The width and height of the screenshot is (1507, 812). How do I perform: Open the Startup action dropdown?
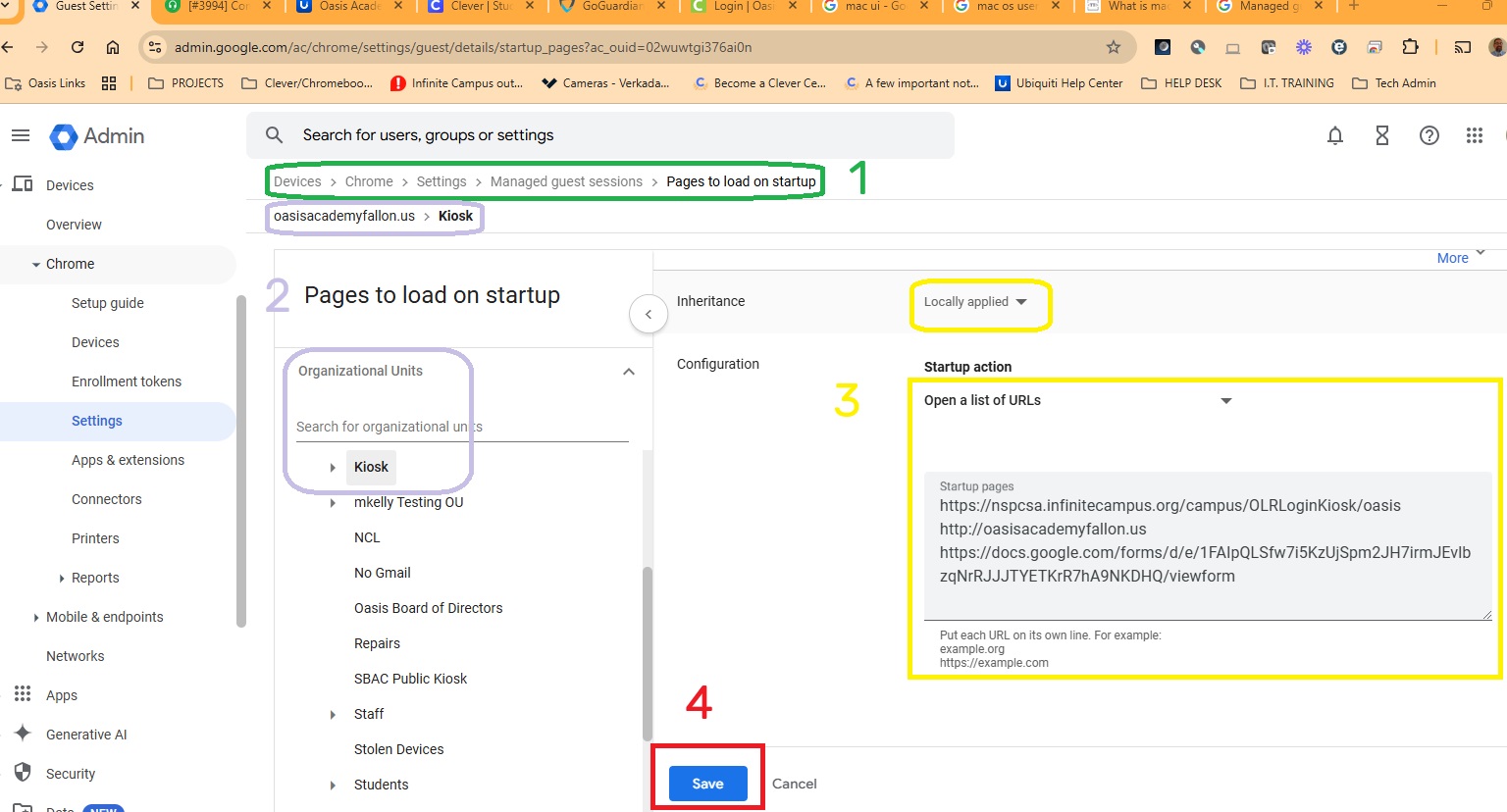click(1077, 400)
